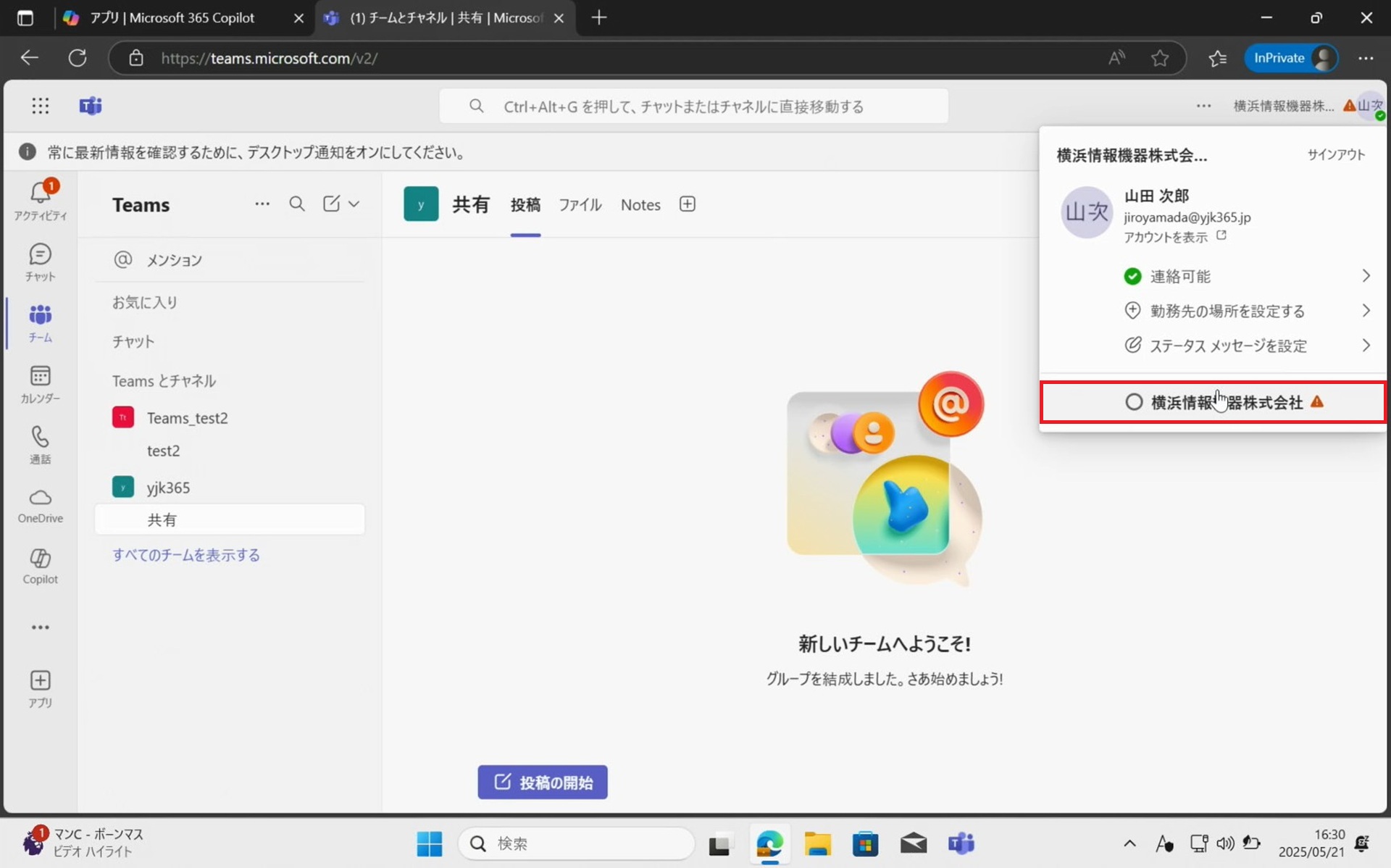Open the Mail app in the taskbar
Screen dimensions: 1391x868
[x=914, y=843]
